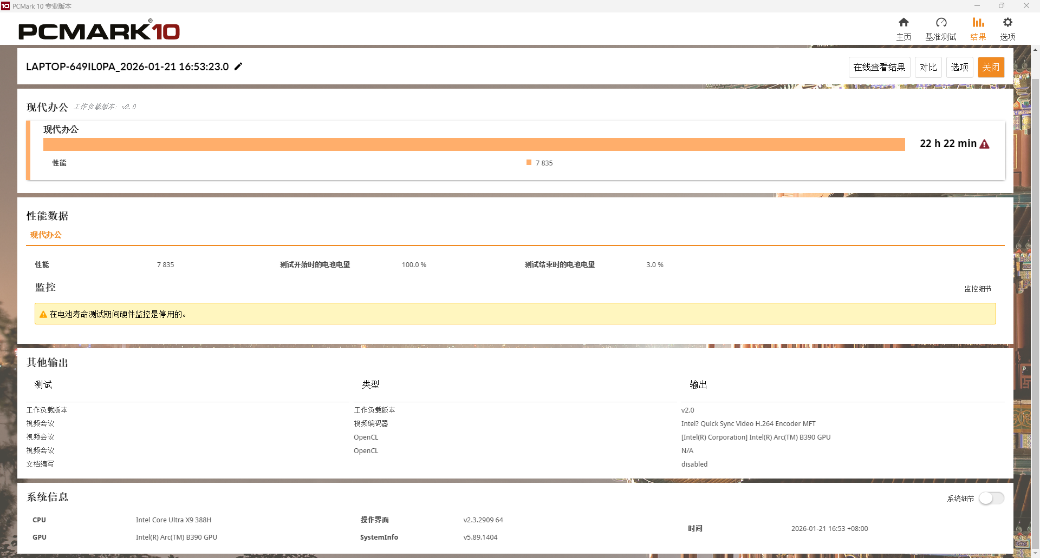1040x558 pixels.
Task: Click the 选项 button next to 对比
Action: coord(959,67)
